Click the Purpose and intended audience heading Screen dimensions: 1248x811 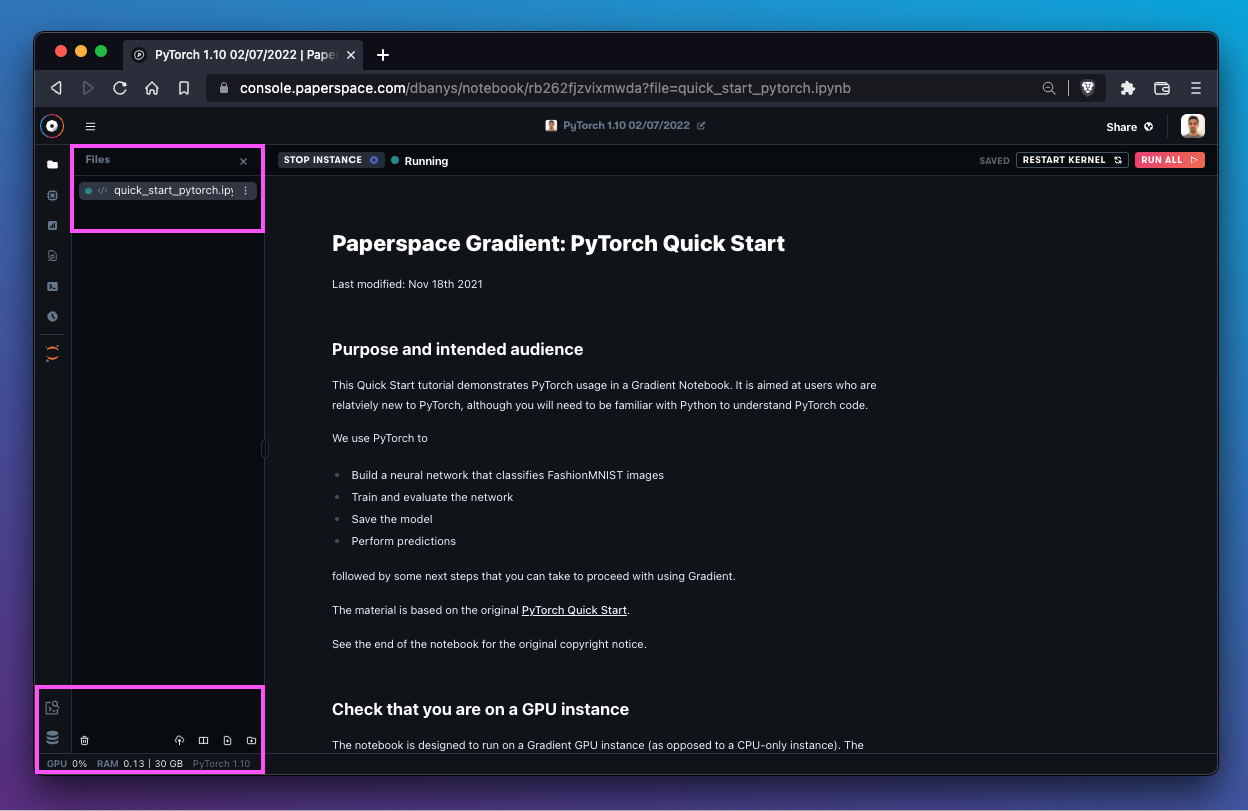pyautogui.click(x=457, y=349)
